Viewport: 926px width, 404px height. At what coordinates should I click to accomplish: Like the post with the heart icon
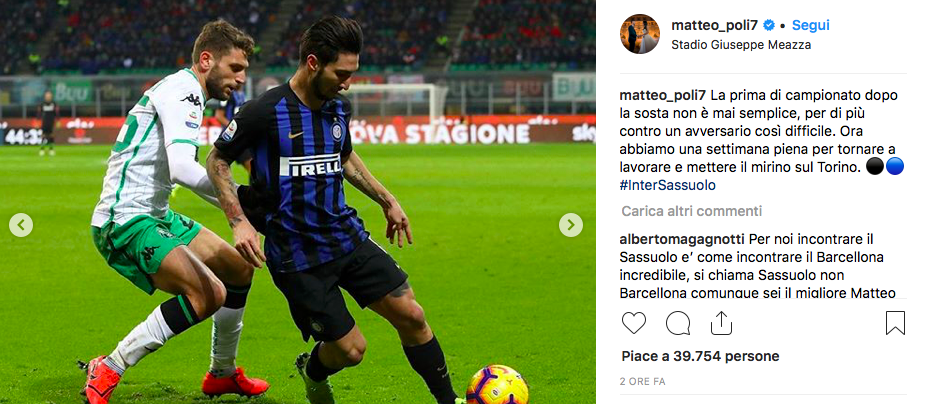(634, 323)
